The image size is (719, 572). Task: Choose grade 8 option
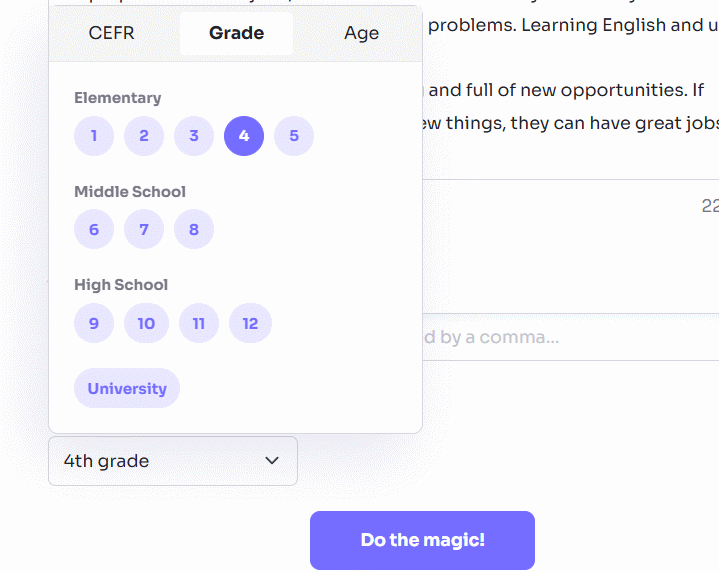pos(194,230)
